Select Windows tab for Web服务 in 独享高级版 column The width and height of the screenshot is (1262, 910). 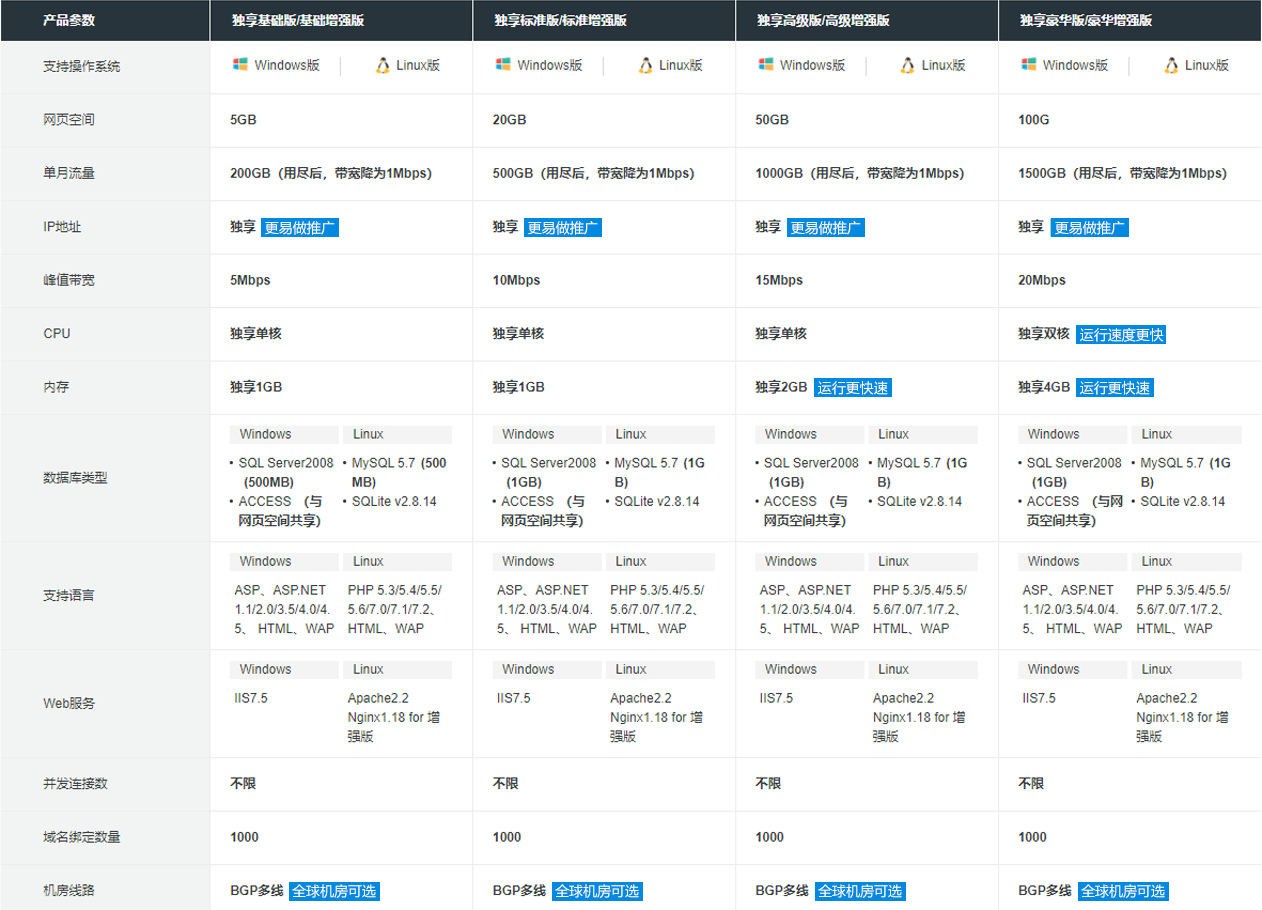[810, 669]
